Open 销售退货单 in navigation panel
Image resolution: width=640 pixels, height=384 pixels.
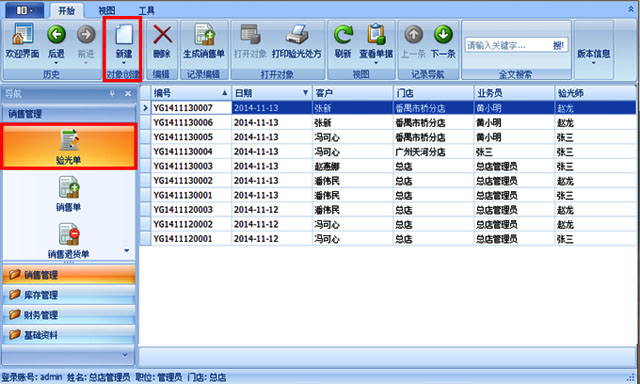pos(69,241)
